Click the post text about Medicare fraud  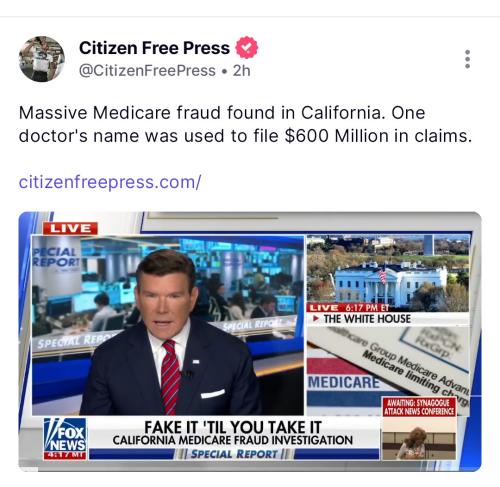(x=245, y=124)
